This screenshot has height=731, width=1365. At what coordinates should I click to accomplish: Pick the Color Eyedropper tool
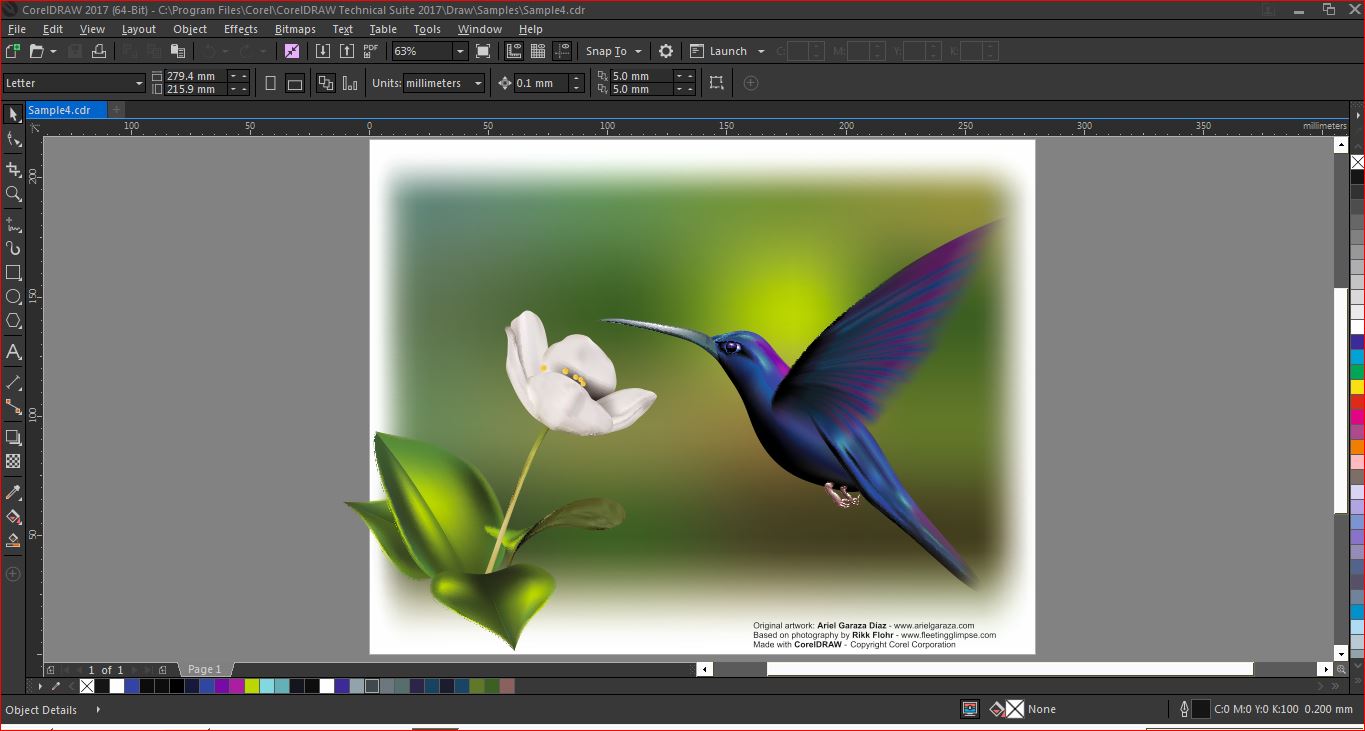point(13,493)
